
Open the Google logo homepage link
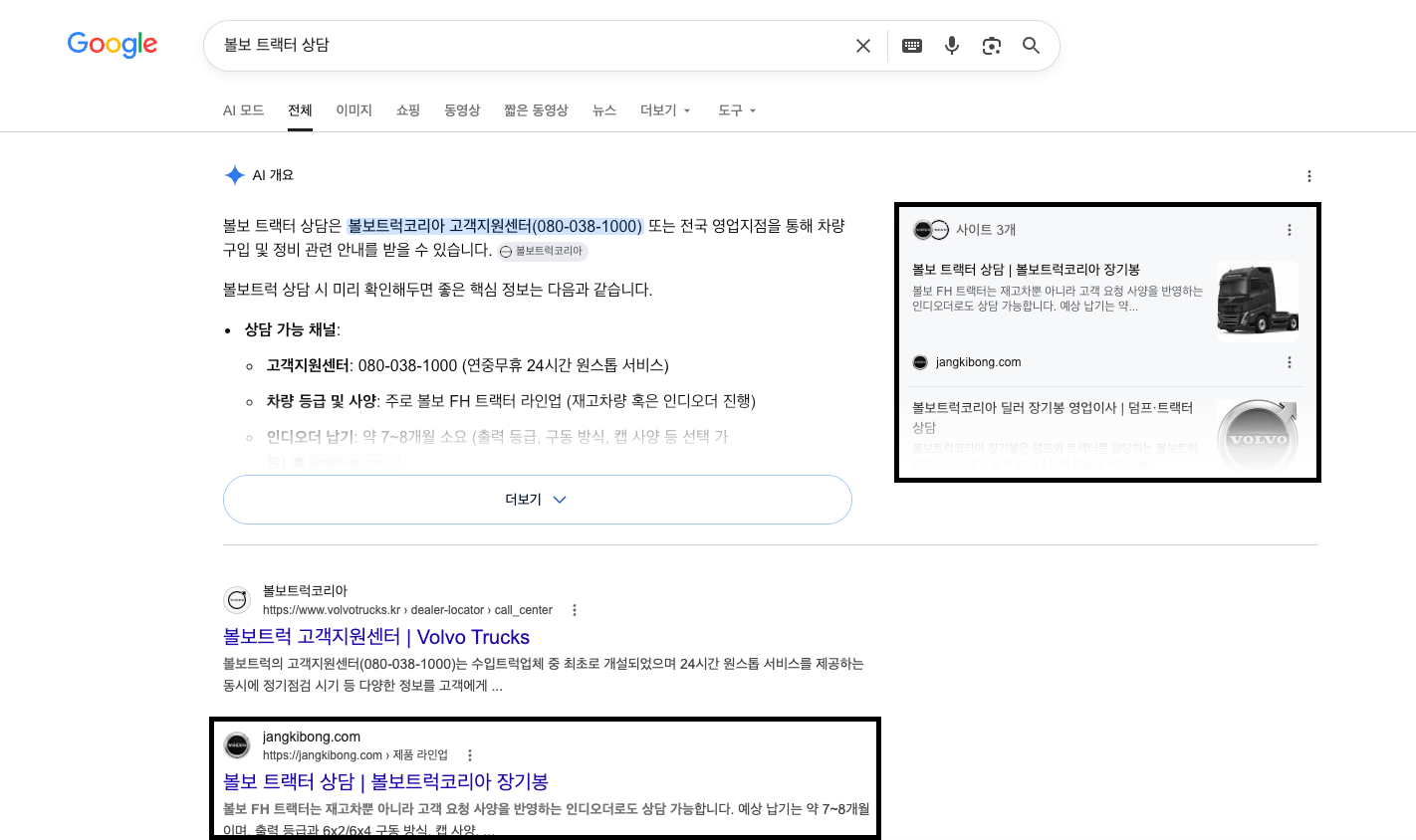[113, 44]
